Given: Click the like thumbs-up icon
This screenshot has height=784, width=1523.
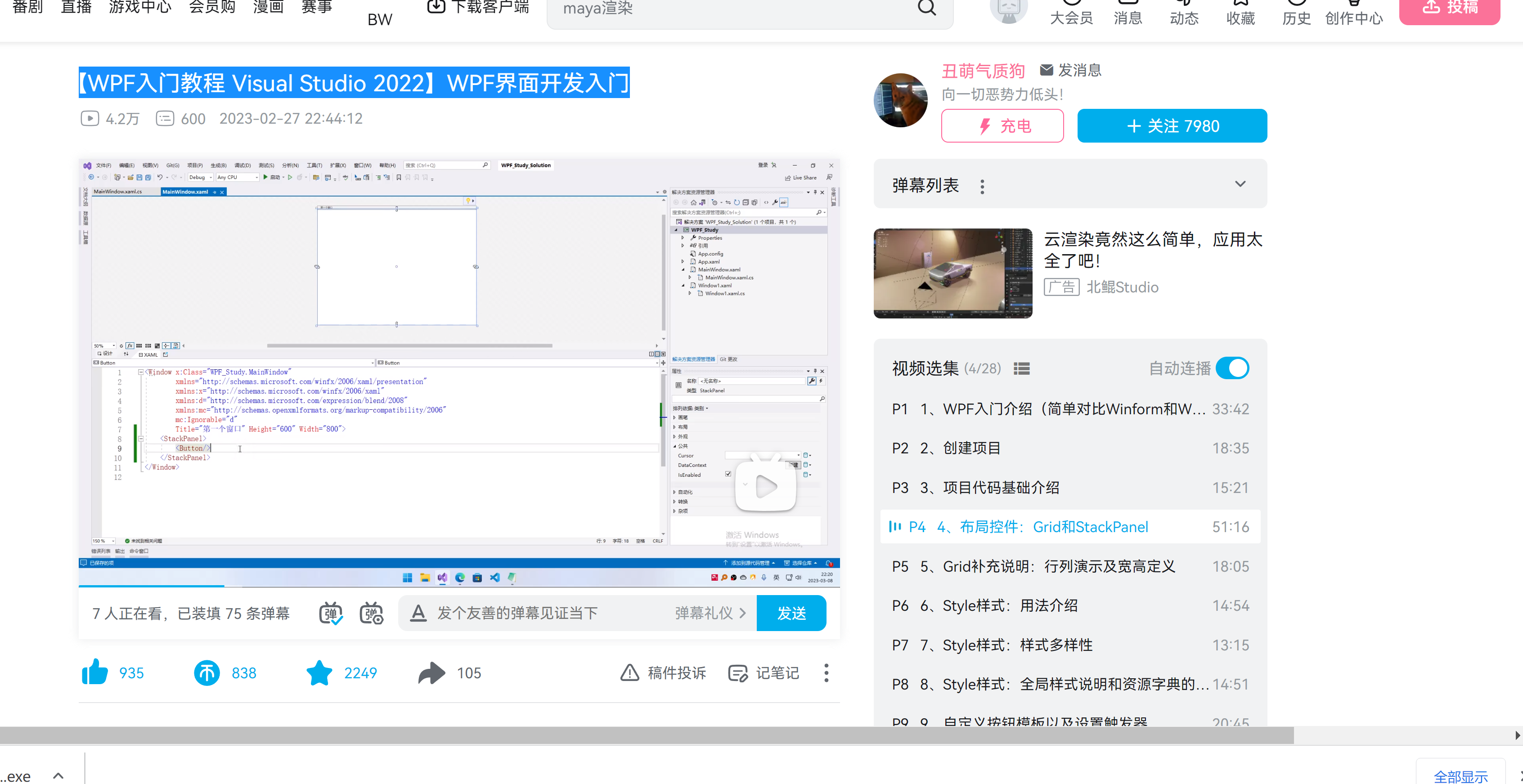Looking at the screenshot, I should [x=94, y=672].
